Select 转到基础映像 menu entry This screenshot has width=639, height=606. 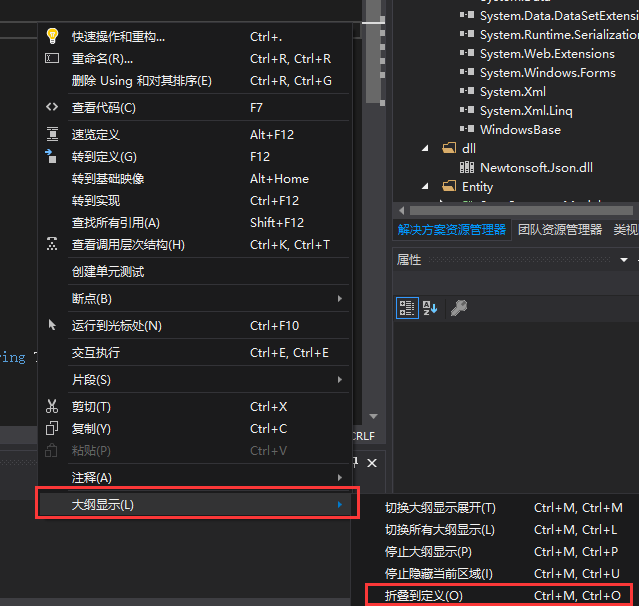click(195, 178)
